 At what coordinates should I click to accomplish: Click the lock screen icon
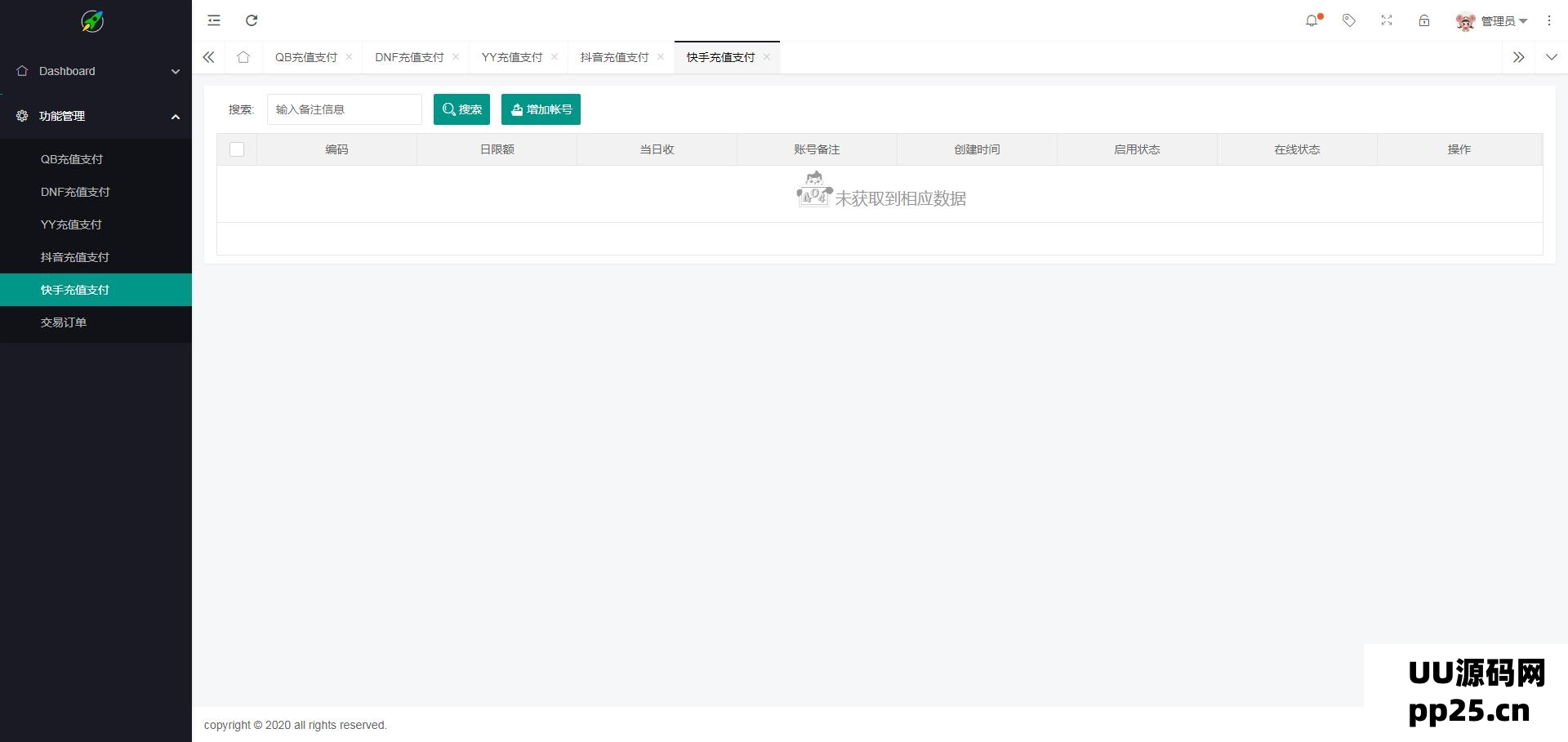(x=1423, y=20)
